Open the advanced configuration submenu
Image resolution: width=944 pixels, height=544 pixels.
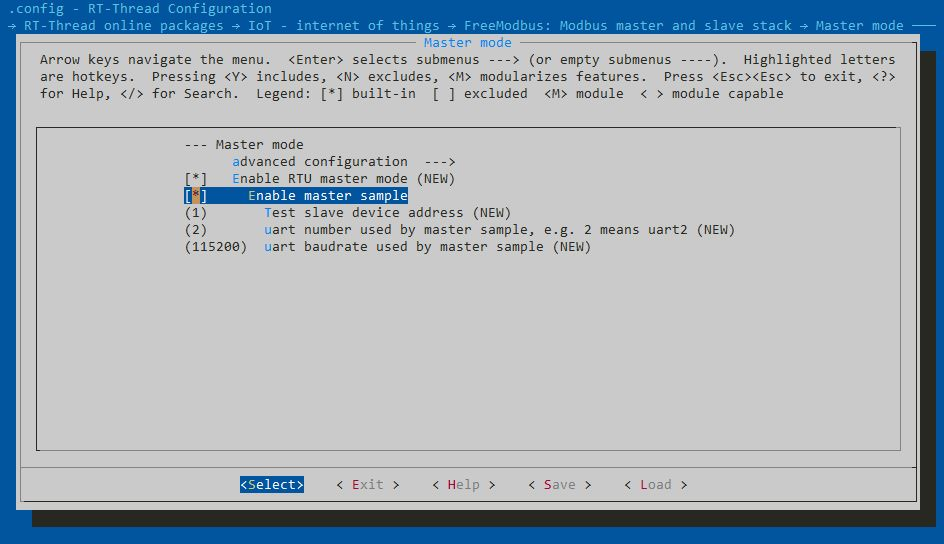coord(343,162)
